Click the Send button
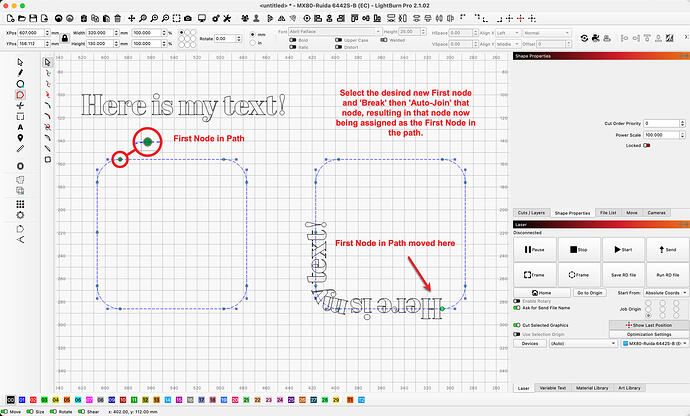The height and width of the screenshot is (416, 690). click(668, 250)
